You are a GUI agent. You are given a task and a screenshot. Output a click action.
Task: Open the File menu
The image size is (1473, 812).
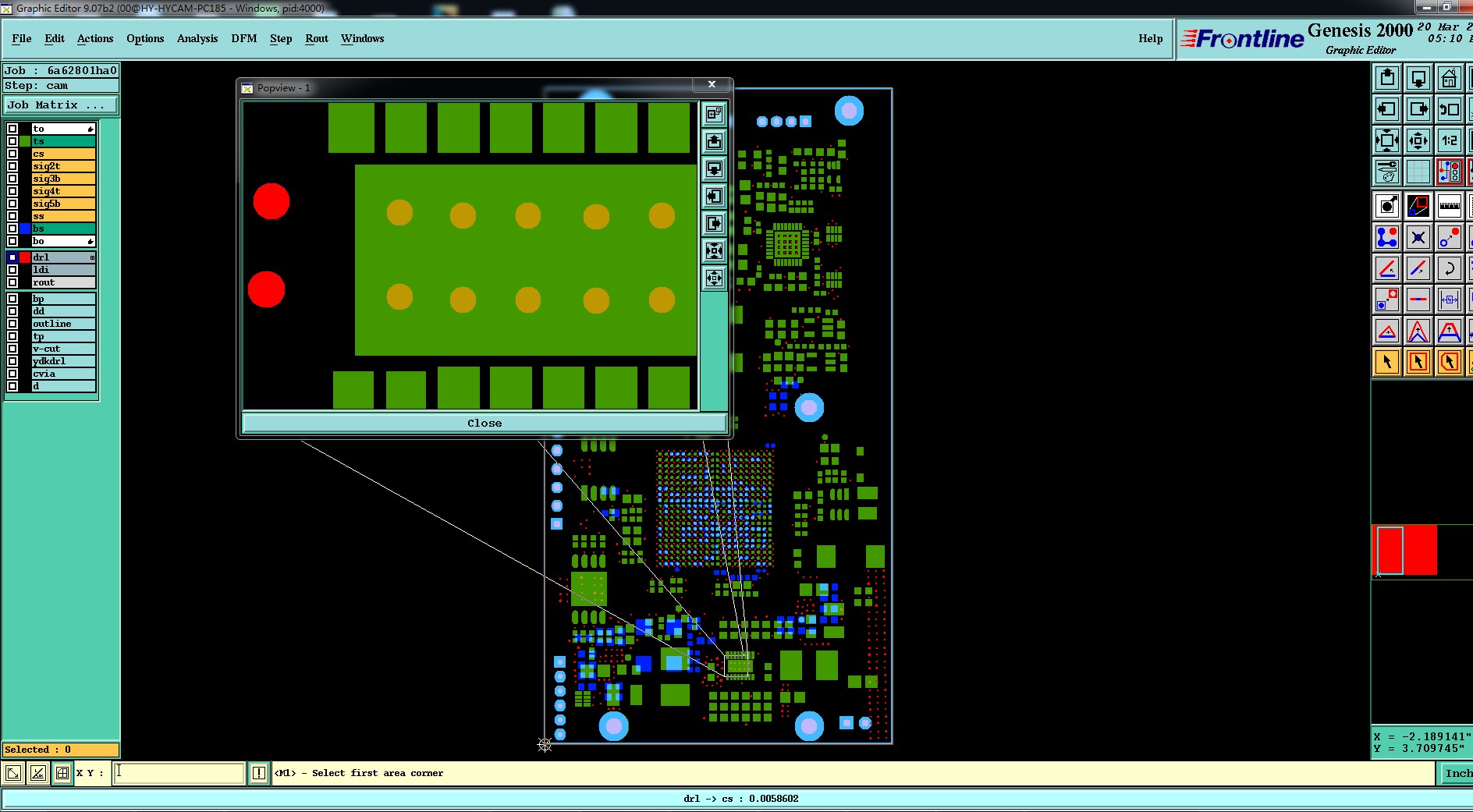[22, 38]
